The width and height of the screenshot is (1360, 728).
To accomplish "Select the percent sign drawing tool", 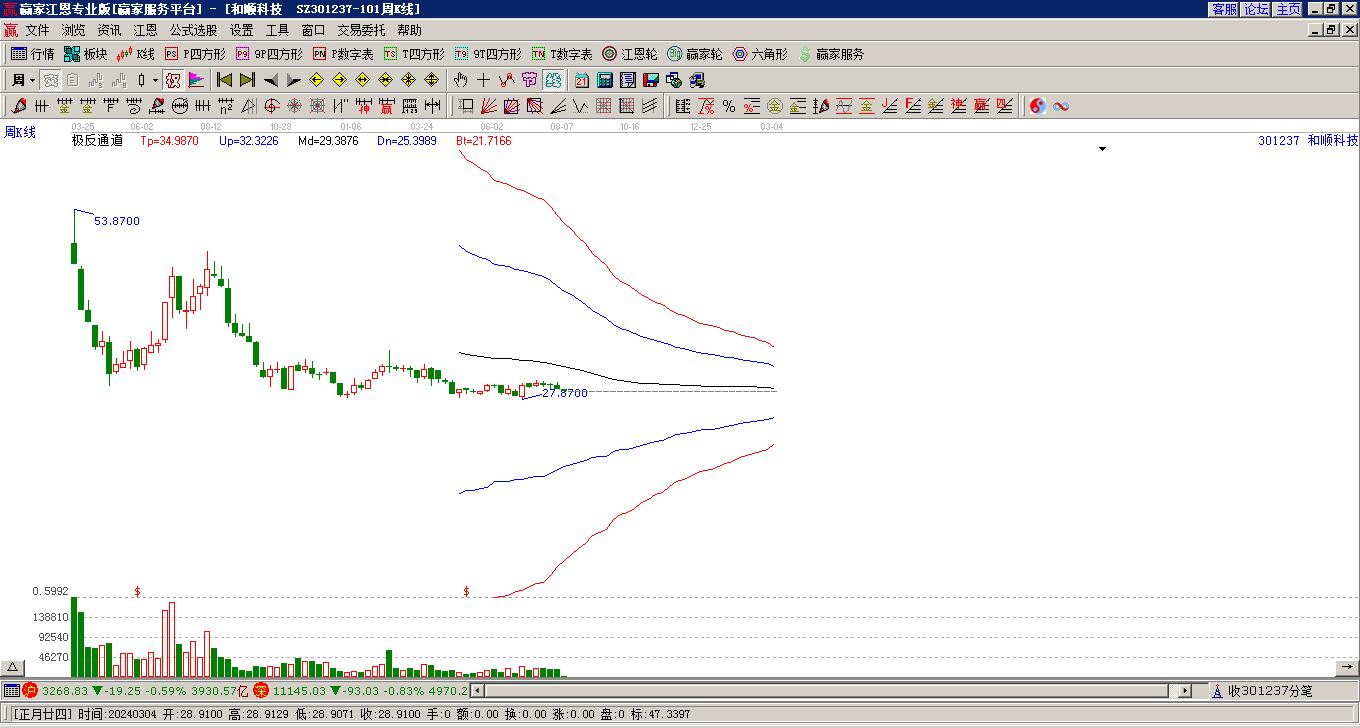I will pos(729,106).
